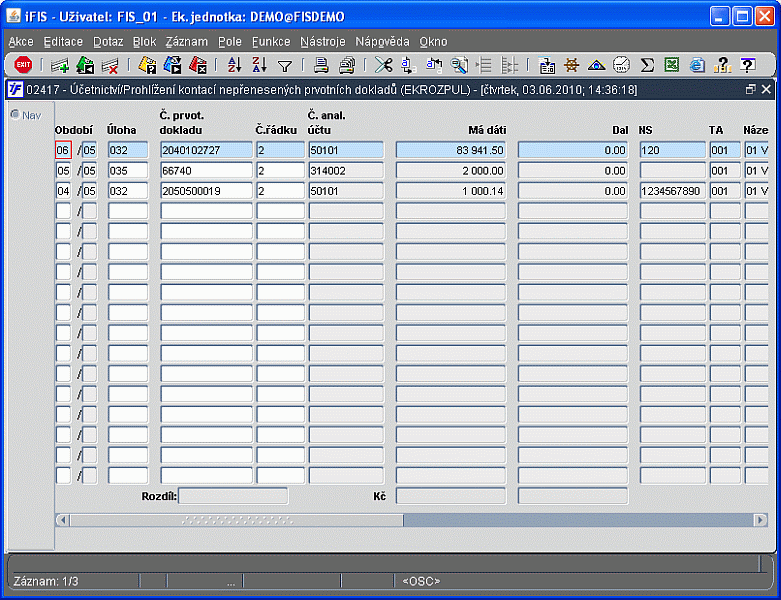Viewport: 781px width, 600px height.
Task: Open the Akce menu
Action: (x=21, y=42)
